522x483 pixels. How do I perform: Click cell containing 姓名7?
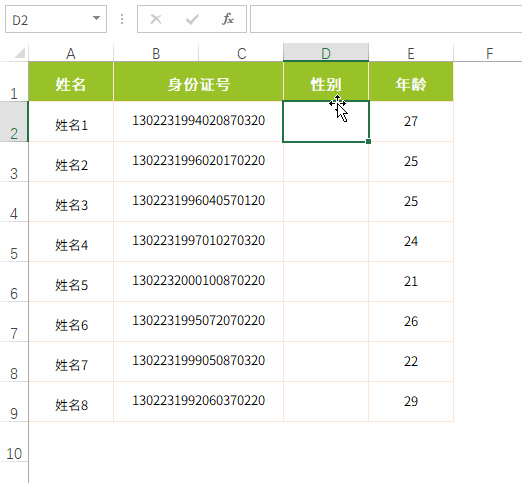(x=71, y=362)
